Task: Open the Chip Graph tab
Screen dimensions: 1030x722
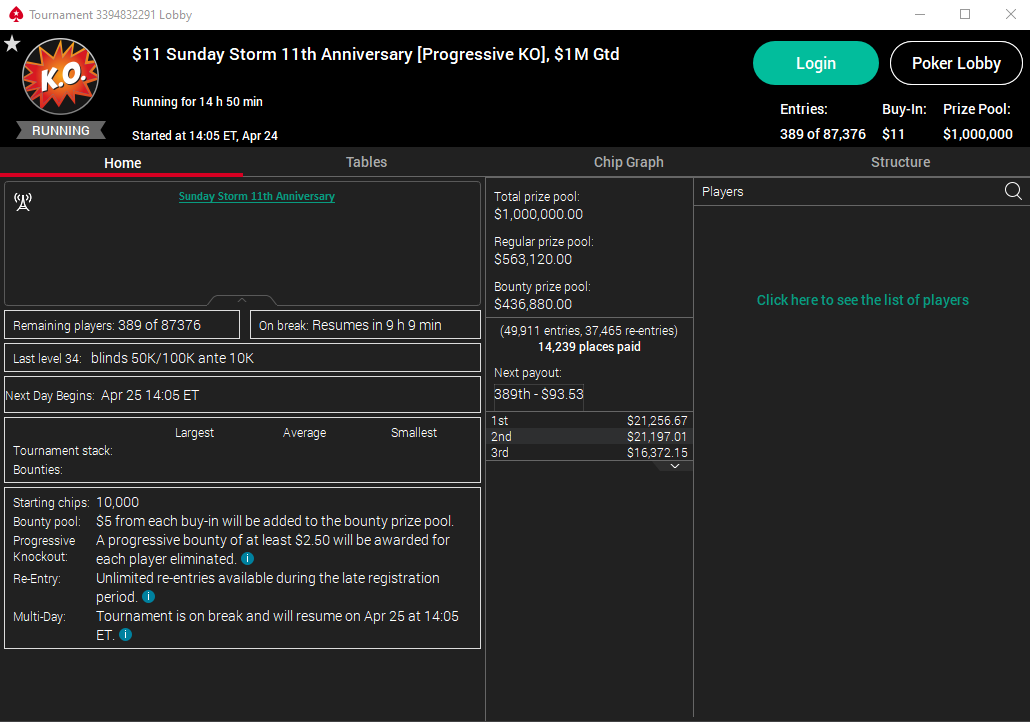Action: point(629,162)
